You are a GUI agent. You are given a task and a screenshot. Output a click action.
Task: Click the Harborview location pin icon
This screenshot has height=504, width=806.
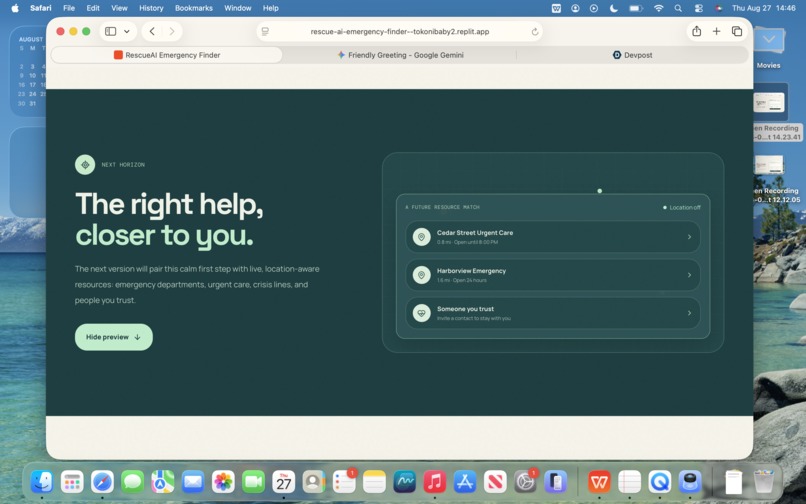(x=422, y=275)
